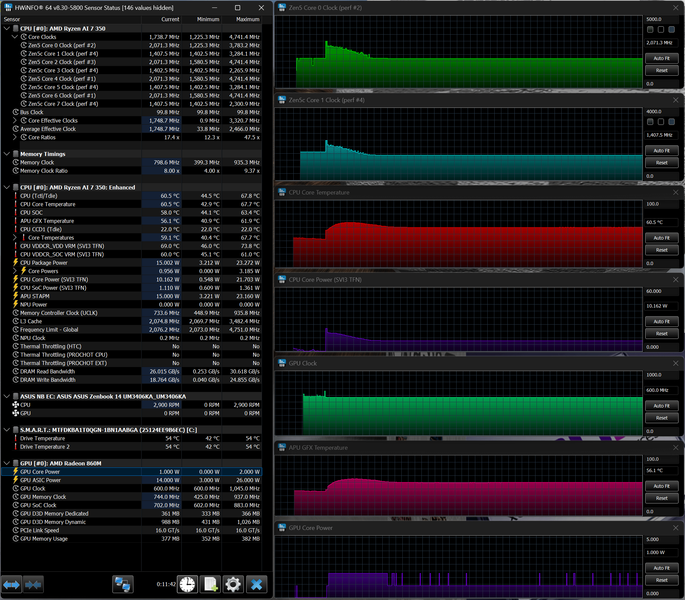Click icon in GPU Clock graph title
This screenshot has width=685, height=600.
[282, 363]
